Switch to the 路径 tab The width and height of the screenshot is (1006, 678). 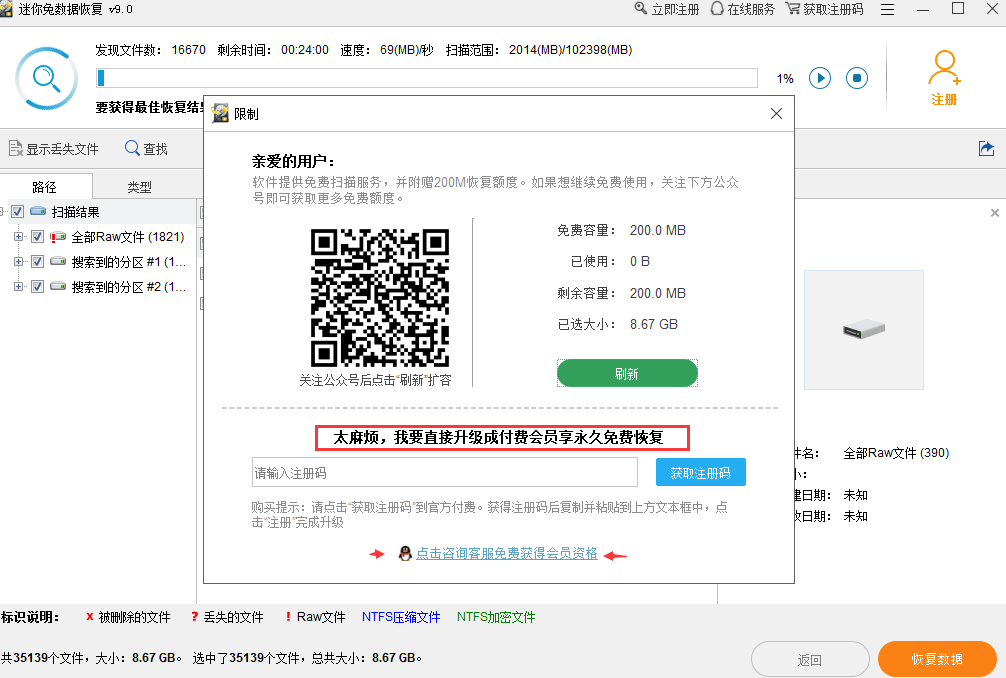(44, 187)
